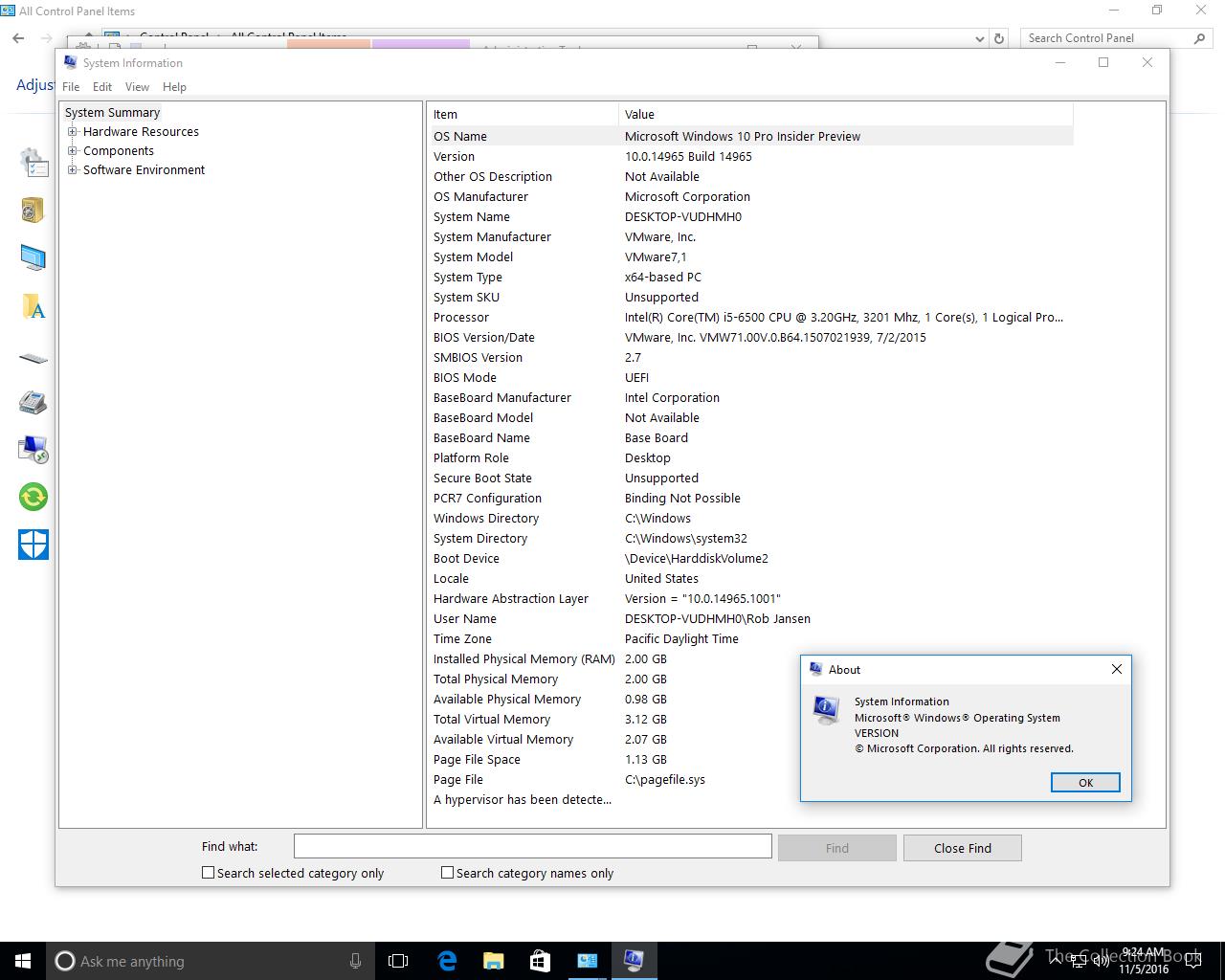Open the Windows Store taskbar icon
The height and width of the screenshot is (980, 1225).
[540, 961]
